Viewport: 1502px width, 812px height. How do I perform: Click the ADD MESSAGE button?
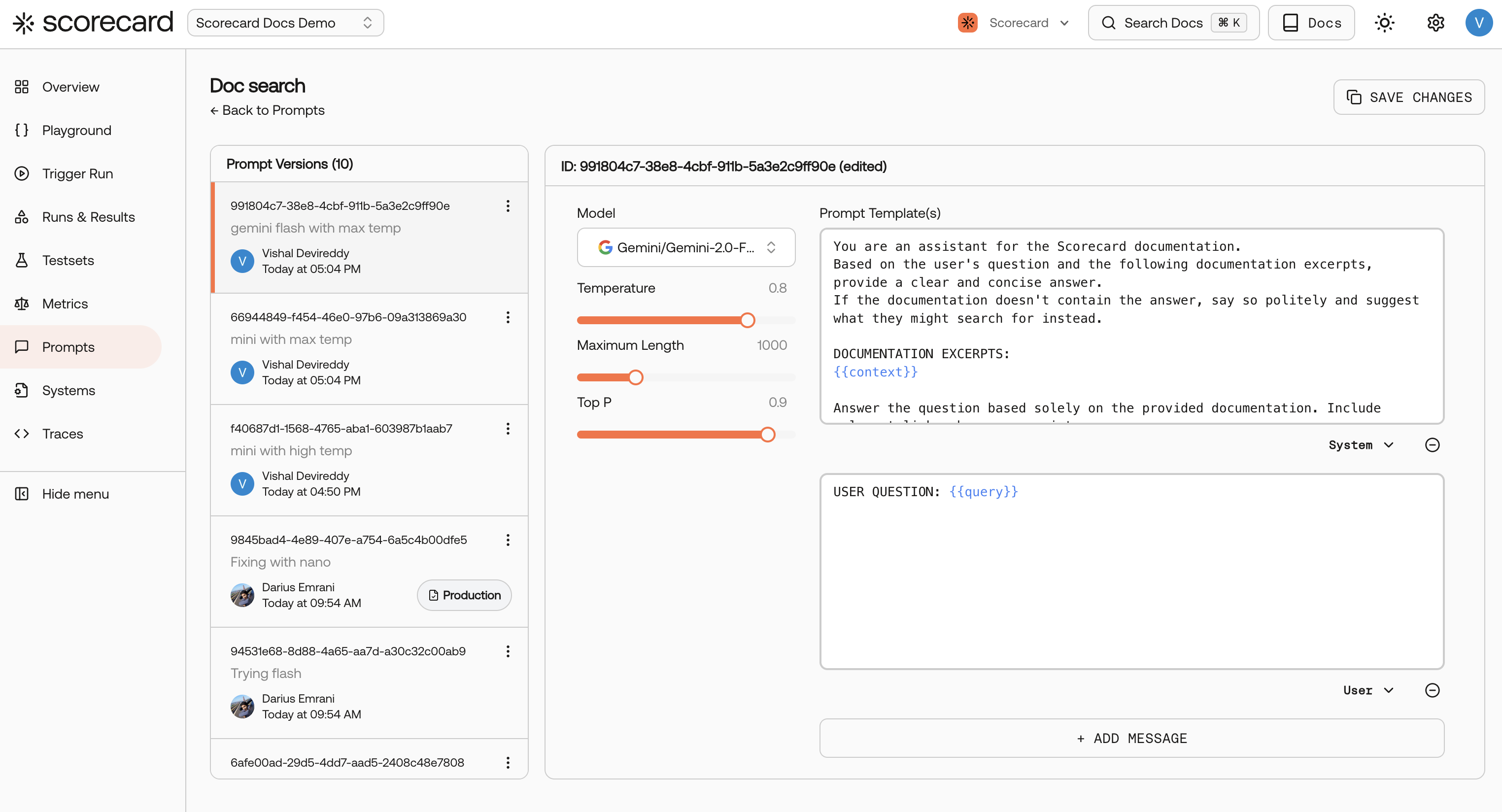1131,738
